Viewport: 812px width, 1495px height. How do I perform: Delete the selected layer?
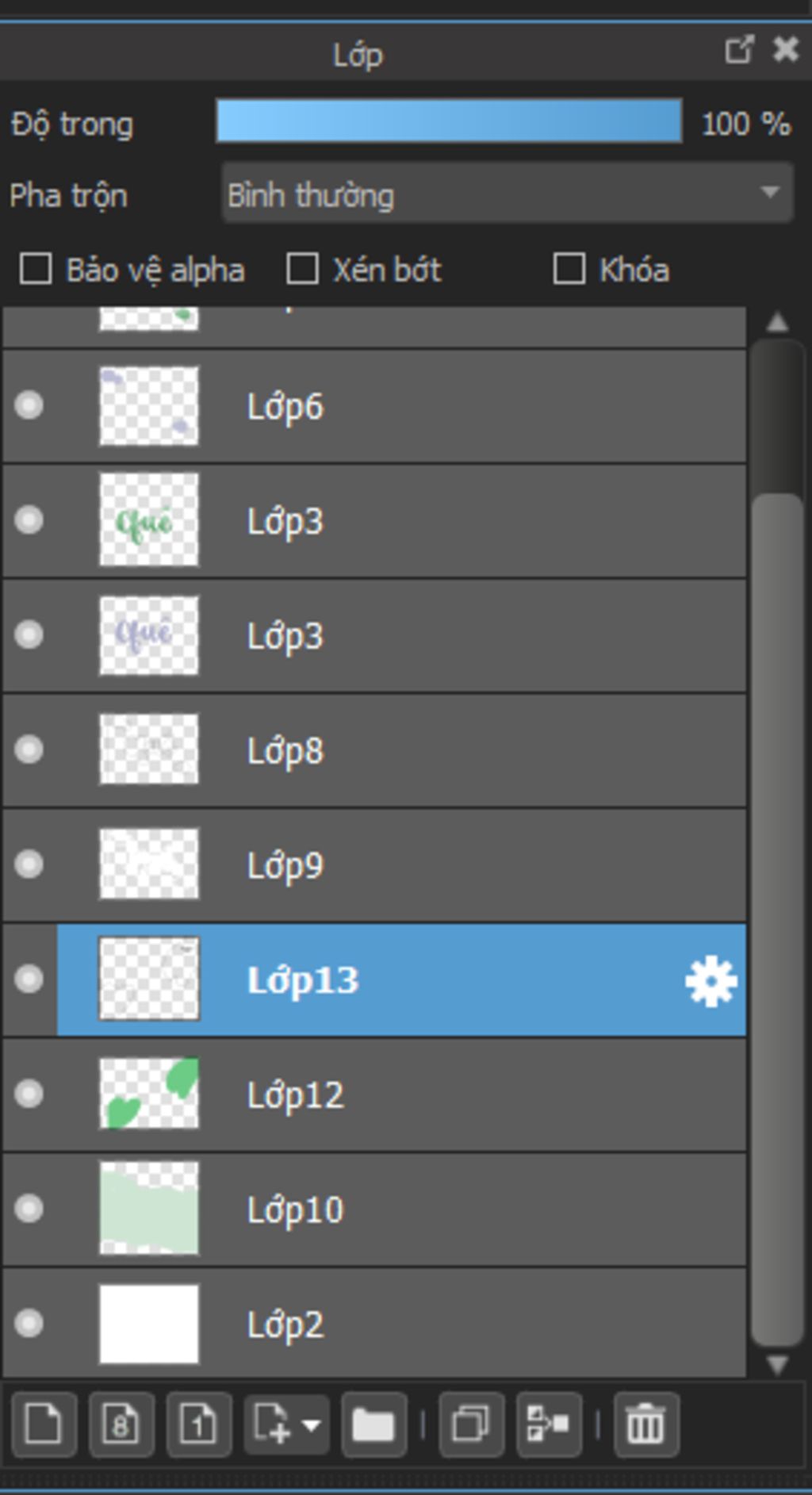(x=645, y=1425)
